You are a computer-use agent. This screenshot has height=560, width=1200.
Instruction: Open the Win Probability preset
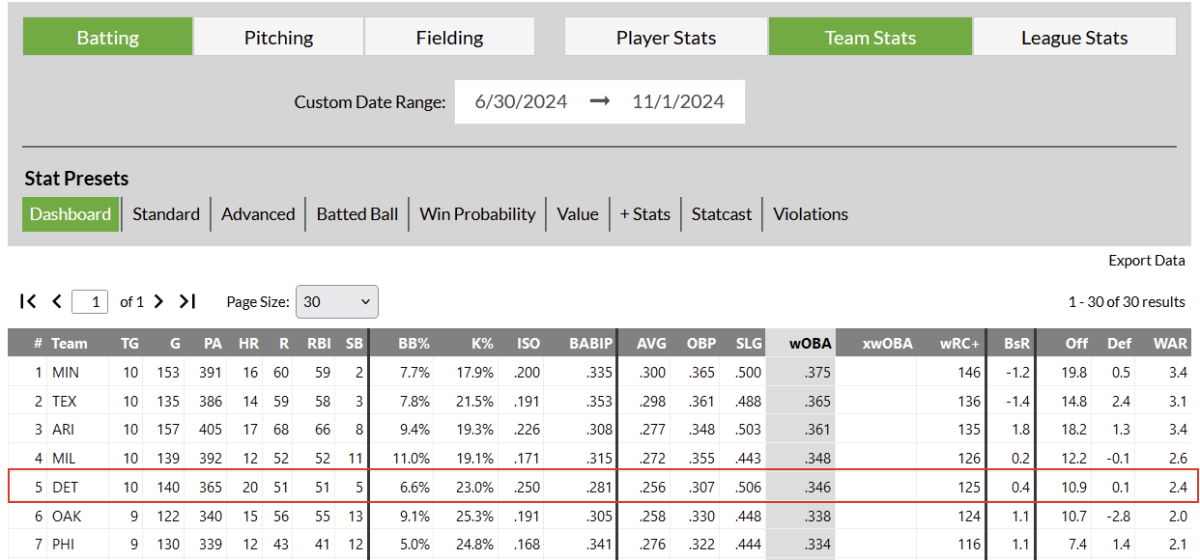coord(477,214)
